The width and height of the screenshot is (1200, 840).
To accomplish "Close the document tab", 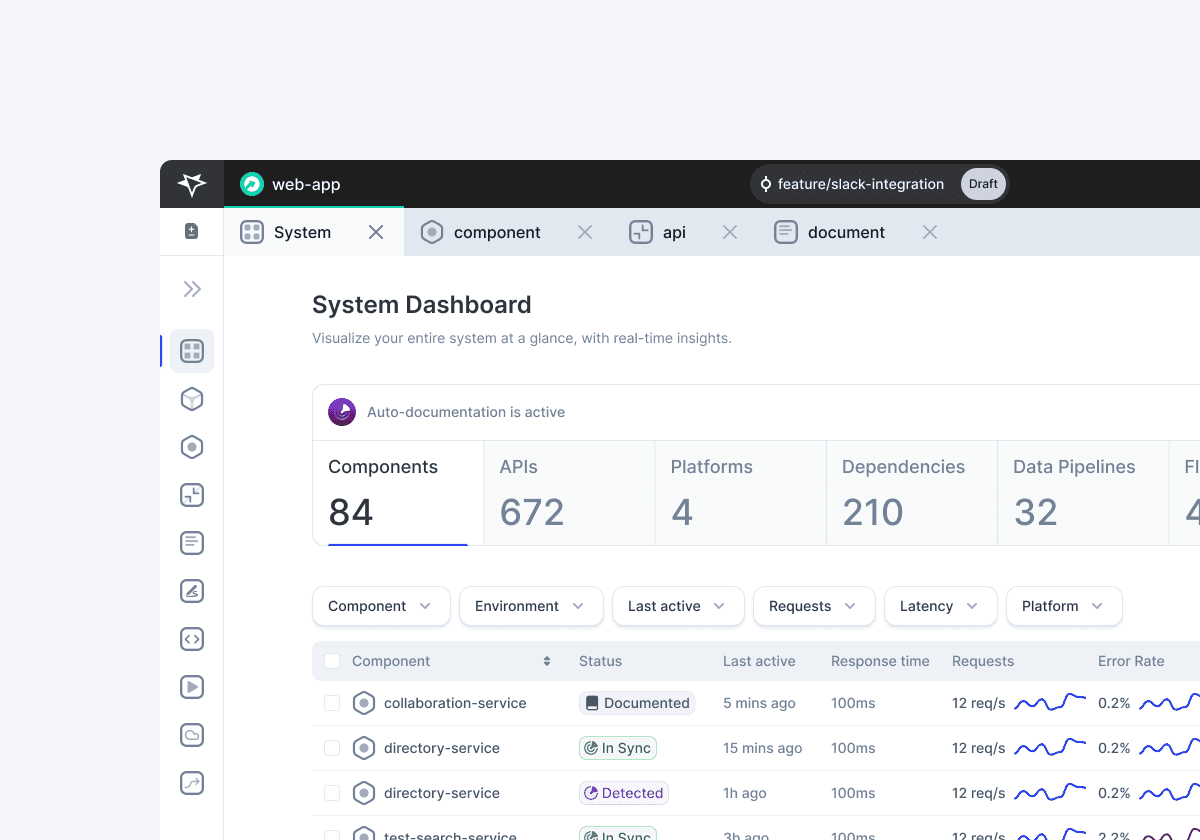I will click(x=930, y=232).
